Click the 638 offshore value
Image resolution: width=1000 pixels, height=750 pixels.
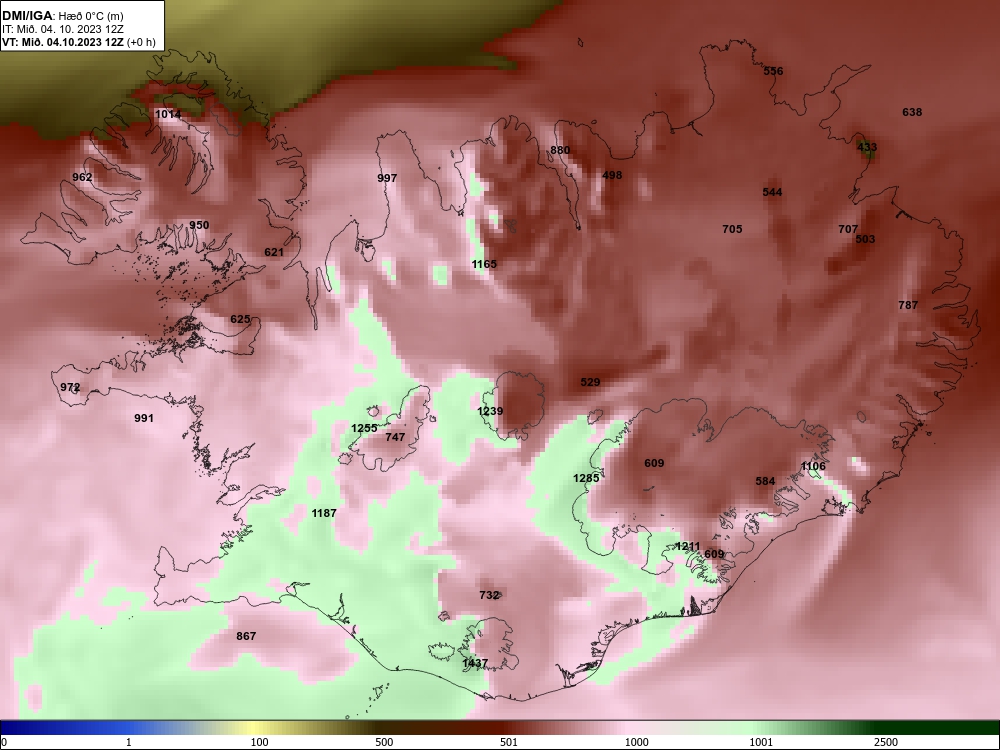coord(912,112)
